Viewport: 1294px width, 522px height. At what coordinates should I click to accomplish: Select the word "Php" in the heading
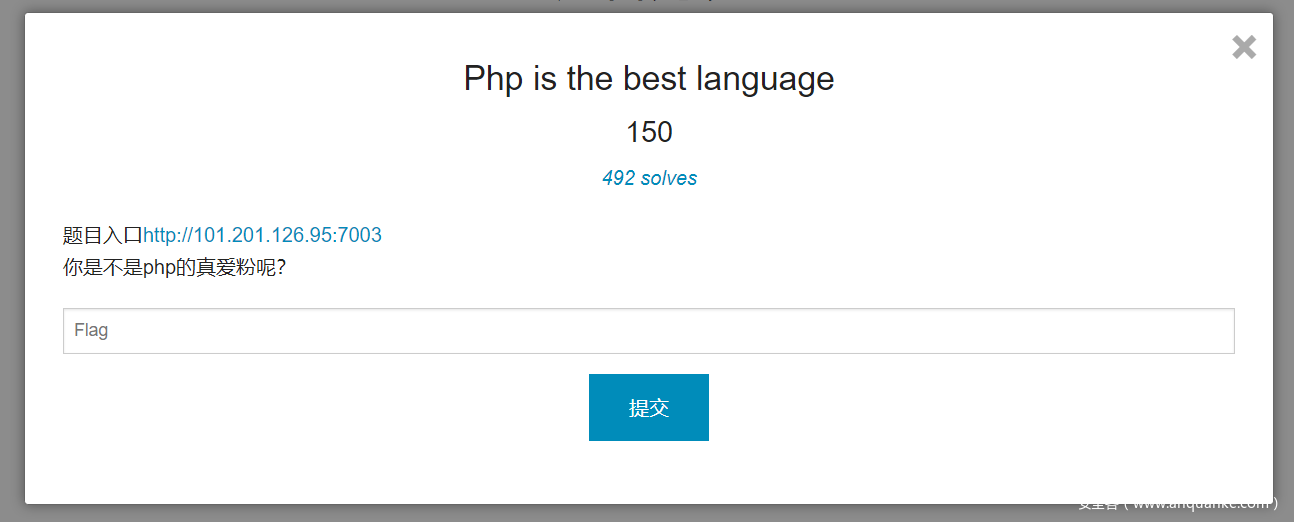pyautogui.click(x=493, y=78)
